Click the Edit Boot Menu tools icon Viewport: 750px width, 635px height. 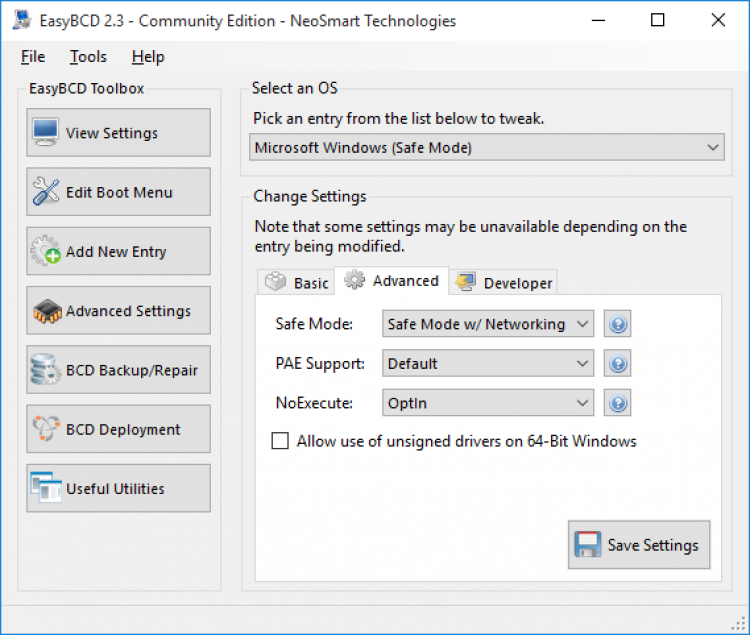(46, 192)
